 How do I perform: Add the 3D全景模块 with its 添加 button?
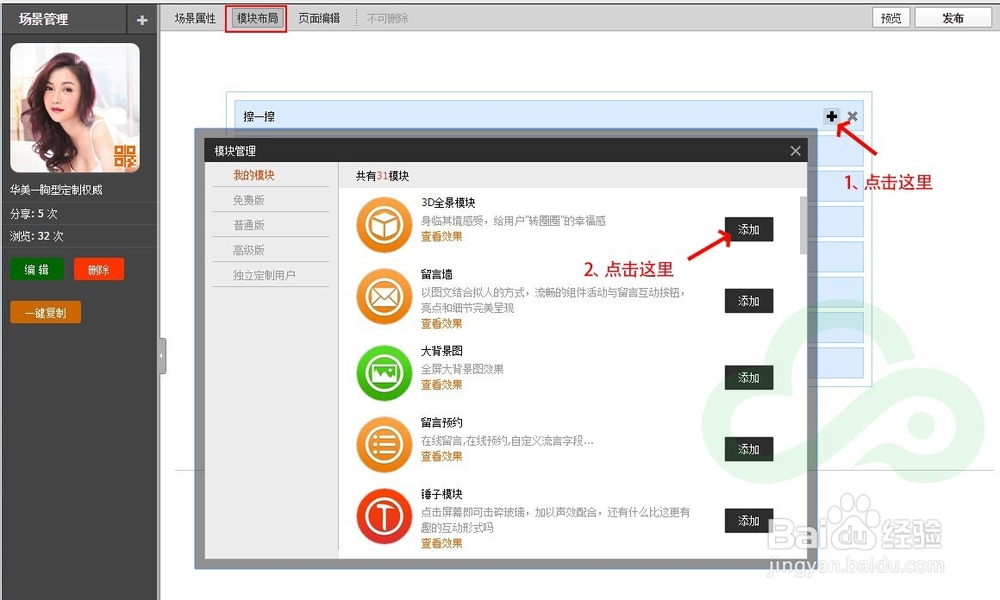[x=748, y=229]
